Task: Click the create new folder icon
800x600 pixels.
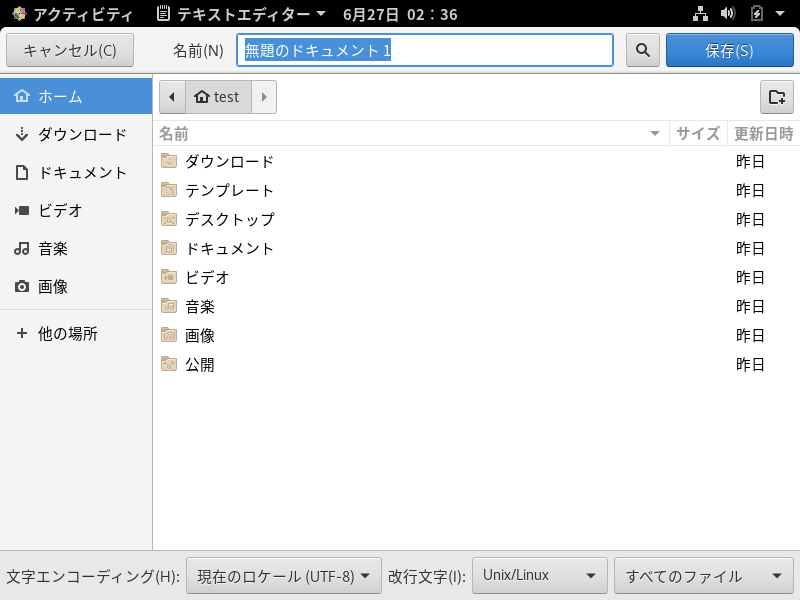Action: click(x=777, y=96)
